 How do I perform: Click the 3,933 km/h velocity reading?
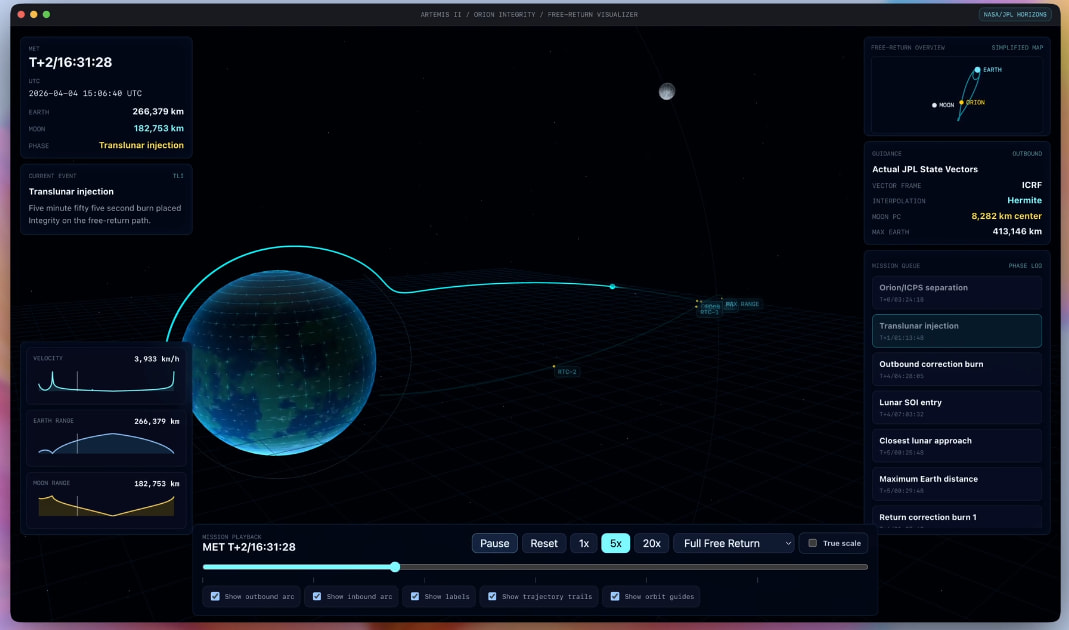point(157,359)
